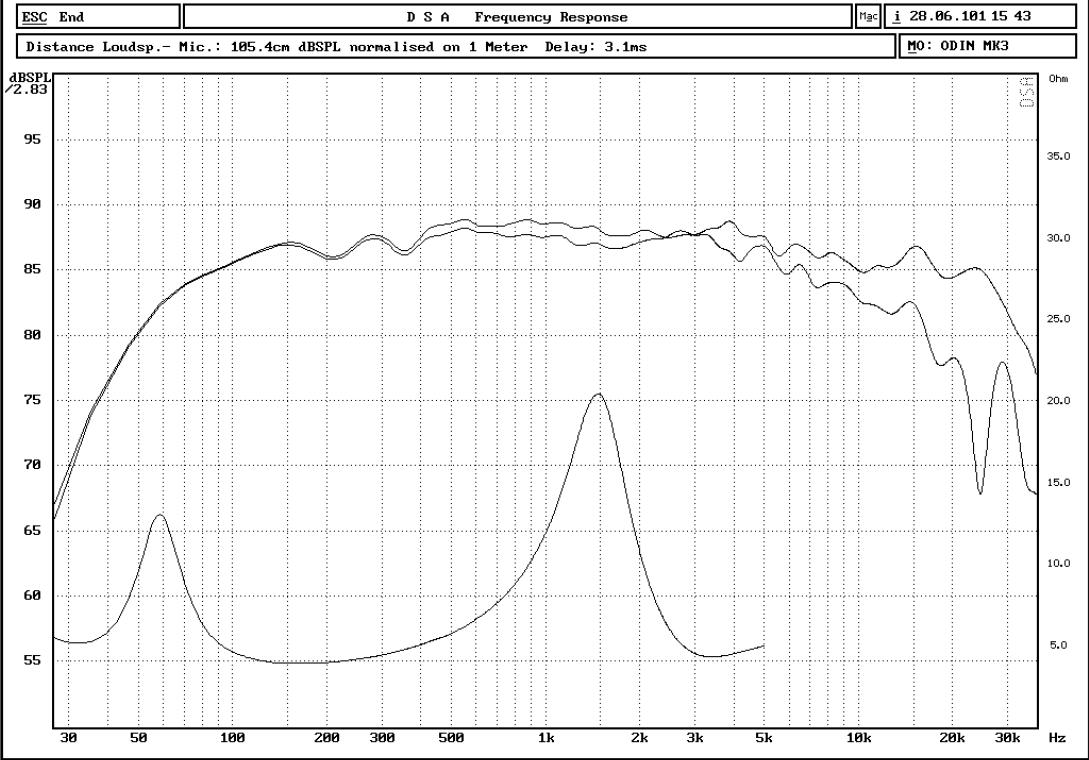Click the DSA Frequency Response title bar
This screenshot has height=760, width=1089.
(516, 17)
